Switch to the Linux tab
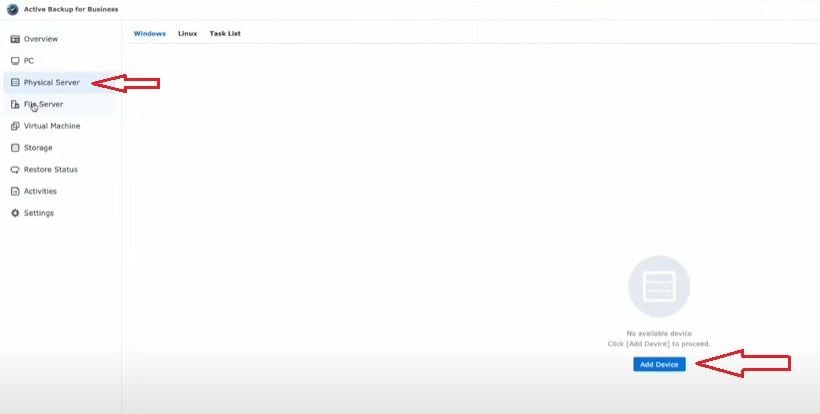The image size is (820, 414). pyautogui.click(x=188, y=33)
